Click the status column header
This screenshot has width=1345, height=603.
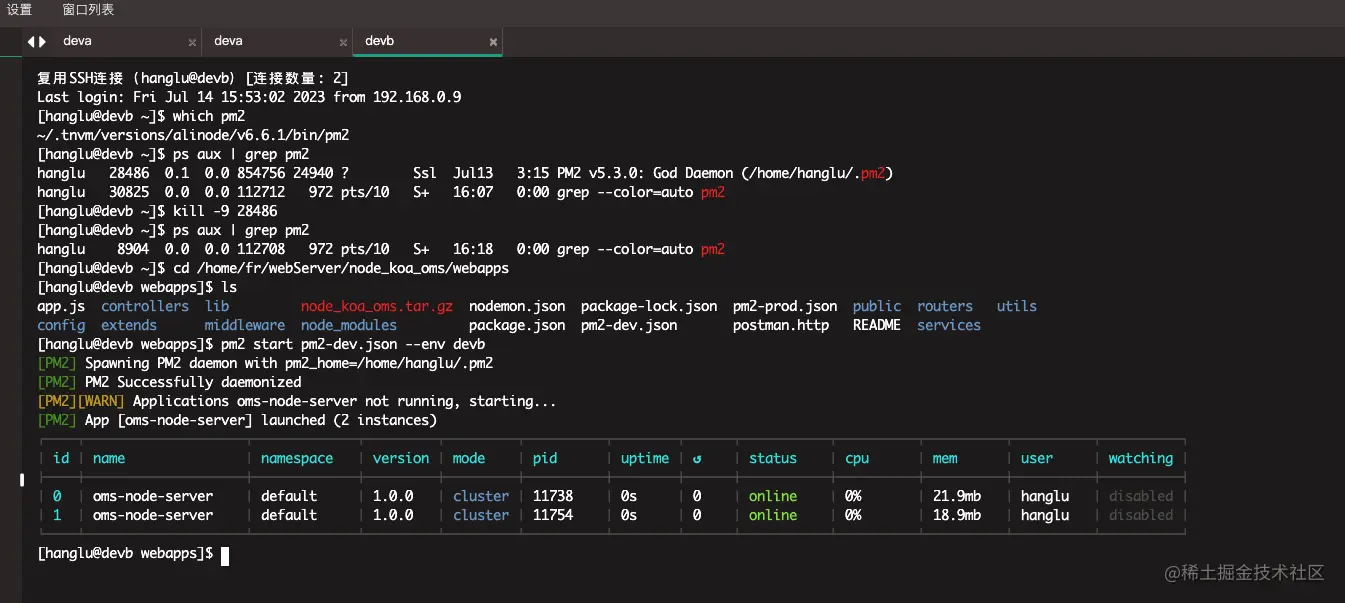pyautogui.click(x=773, y=458)
